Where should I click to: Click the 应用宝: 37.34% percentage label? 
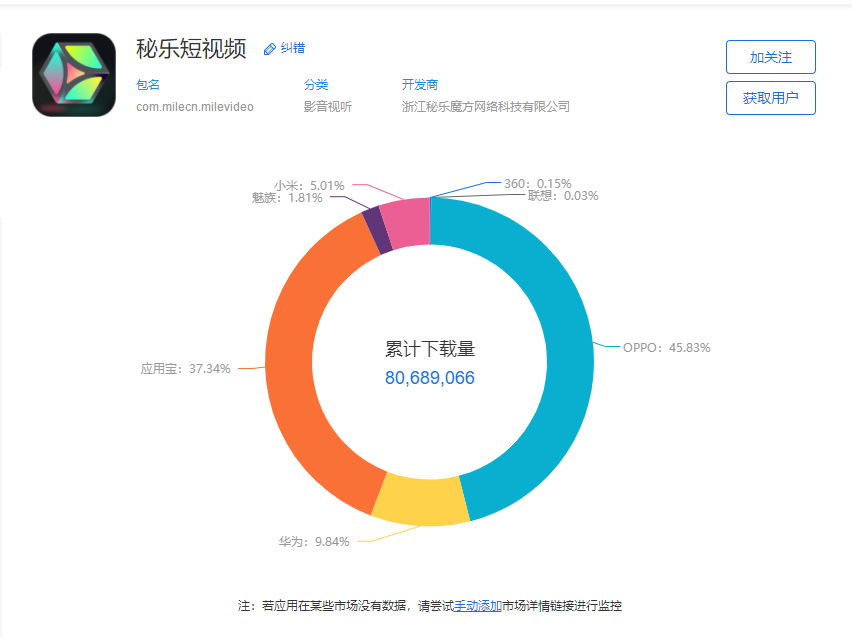(x=186, y=368)
